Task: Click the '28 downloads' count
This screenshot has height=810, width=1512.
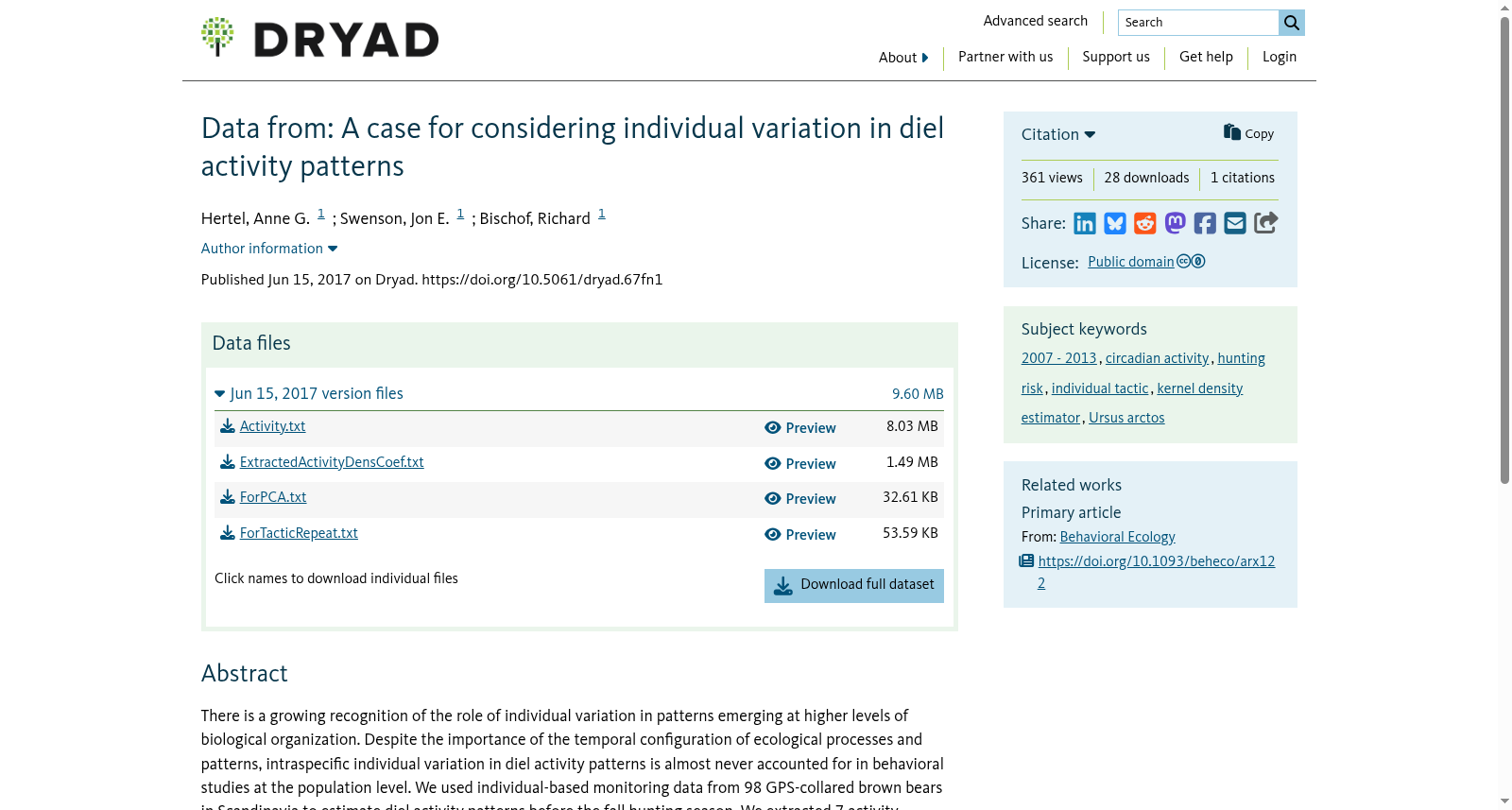Action: click(1147, 178)
